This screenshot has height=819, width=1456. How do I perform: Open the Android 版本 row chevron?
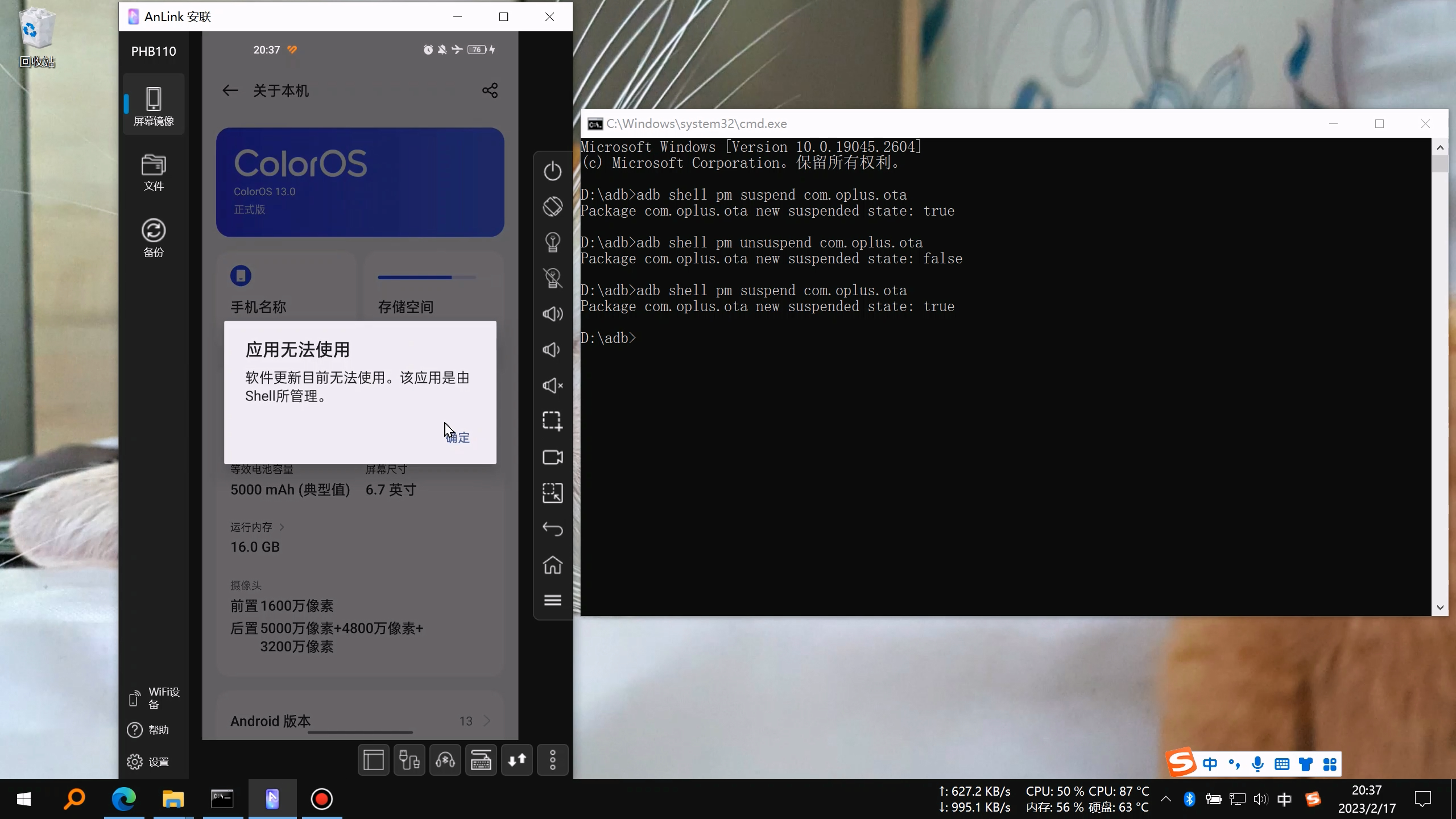(x=487, y=721)
